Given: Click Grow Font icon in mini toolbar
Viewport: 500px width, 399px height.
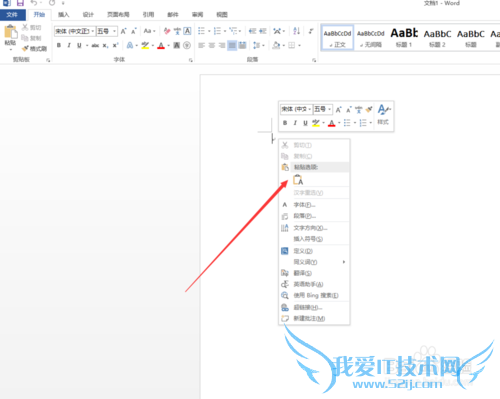Looking at the screenshot, I should pos(339,109).
